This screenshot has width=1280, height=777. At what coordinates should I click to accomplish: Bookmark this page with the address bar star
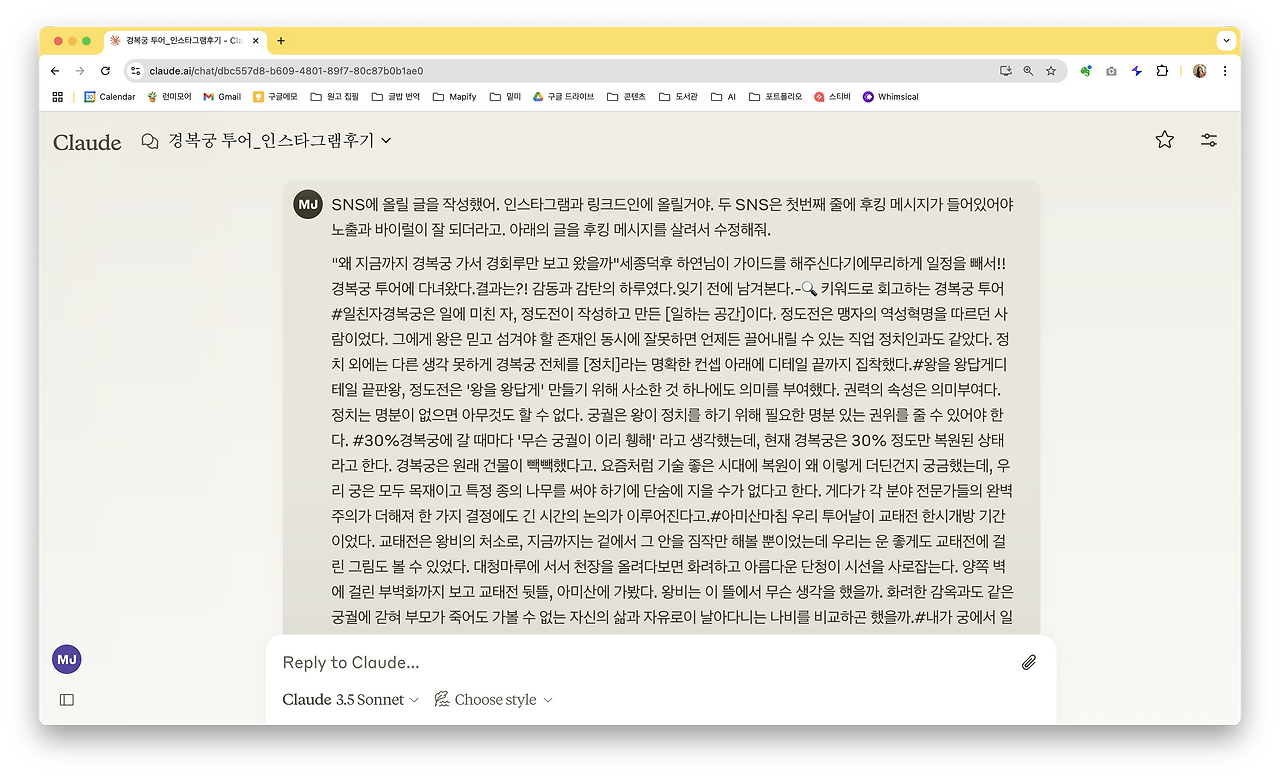coord(1050,71)
